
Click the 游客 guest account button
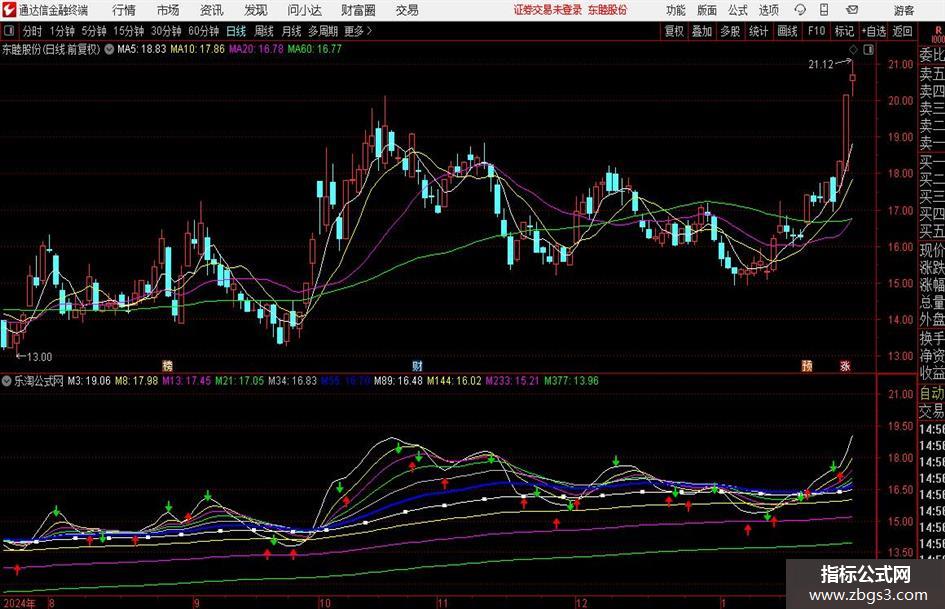click(904, 10)
